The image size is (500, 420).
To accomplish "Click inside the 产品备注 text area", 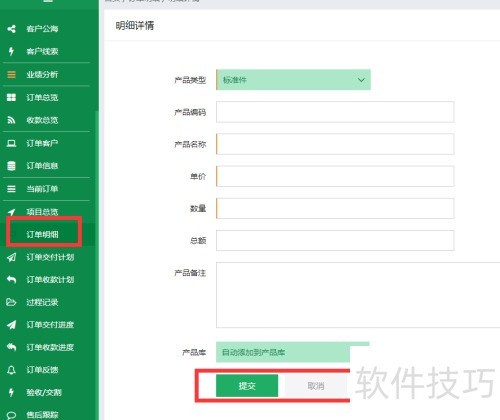I will (x=358, y=295).
